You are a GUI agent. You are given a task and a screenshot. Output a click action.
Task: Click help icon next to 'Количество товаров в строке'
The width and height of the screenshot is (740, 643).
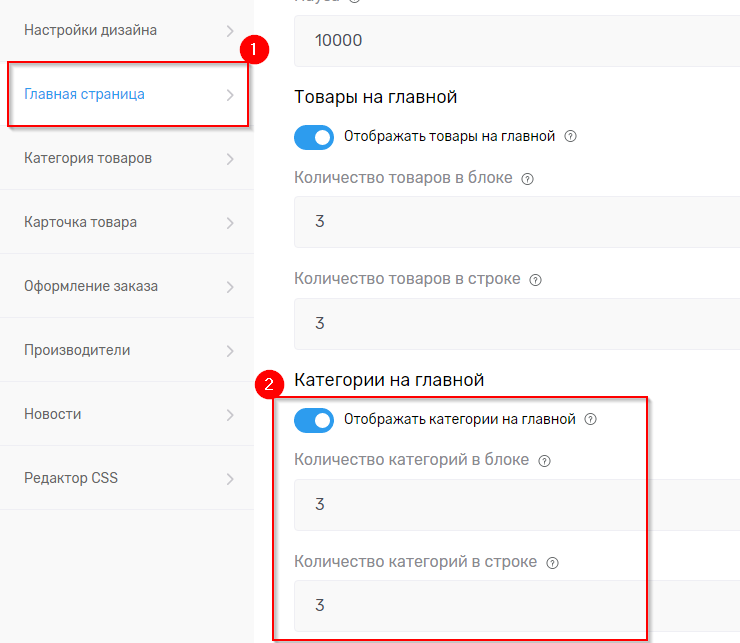535,280
